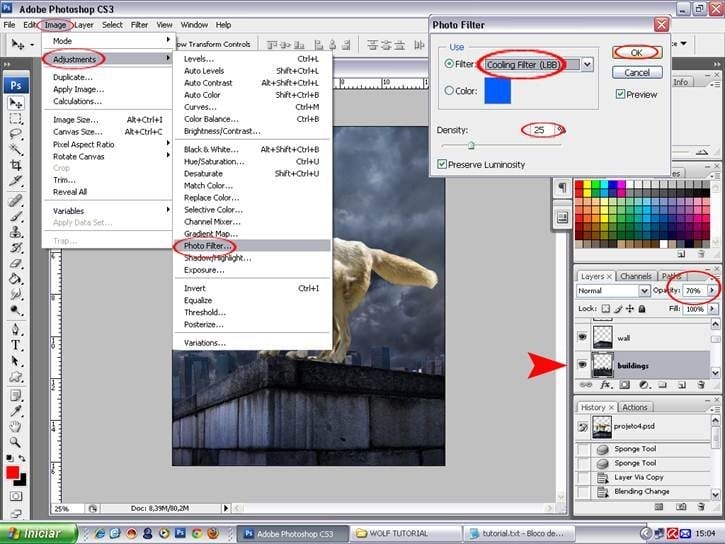
Task: Switch to the Actions tab
Action: [x=634, y=407]
